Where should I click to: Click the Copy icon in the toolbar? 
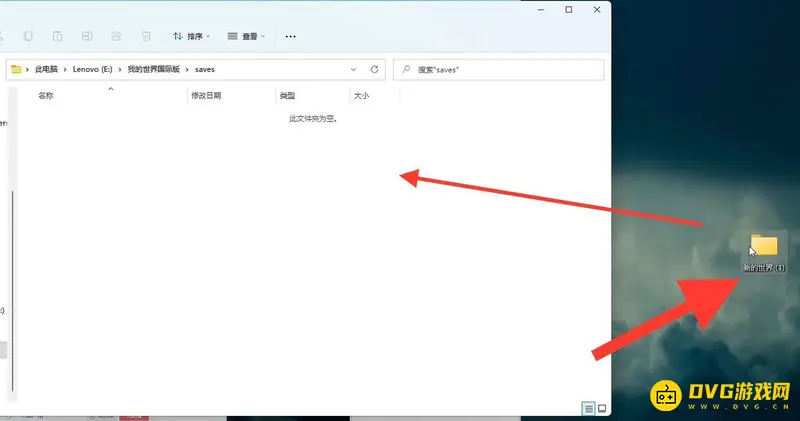(x=27, y=36)
